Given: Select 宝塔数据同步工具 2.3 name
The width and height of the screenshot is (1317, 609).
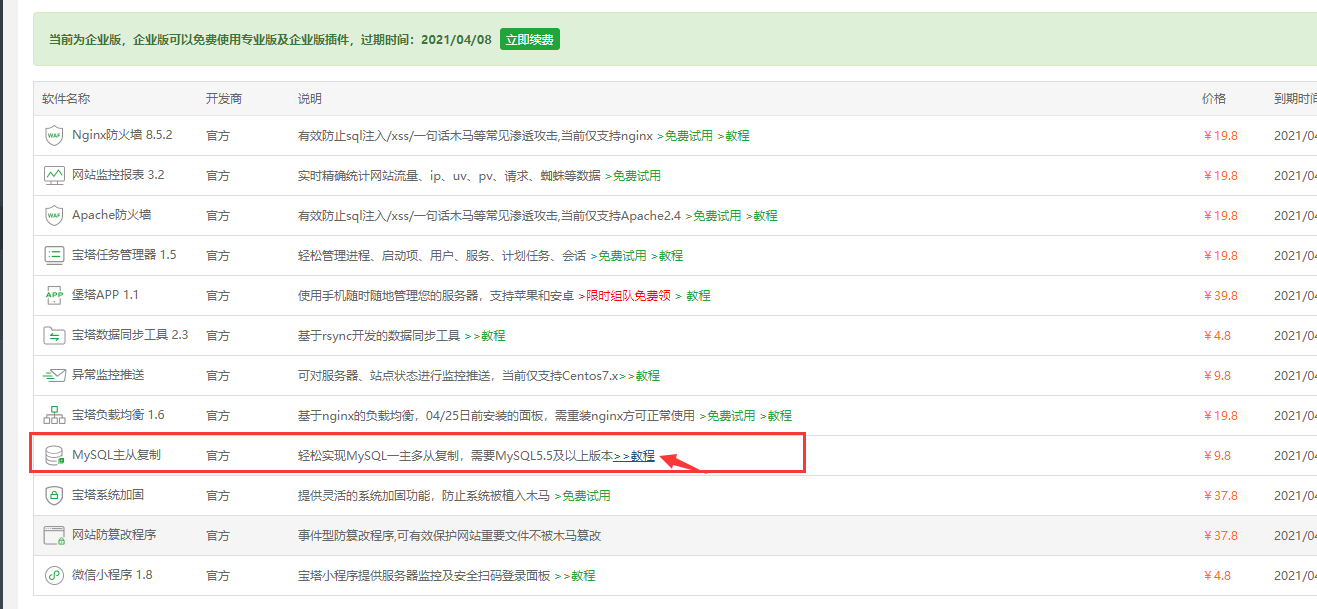Looking at the screenshot, I should (x=130, y=335).
